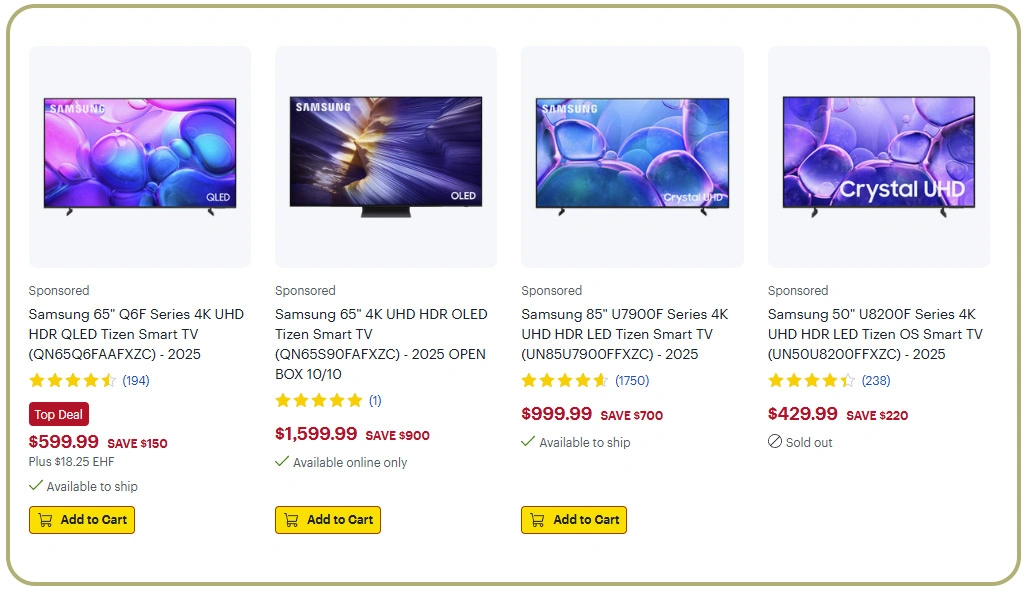Click Add to Cart for the Q6F TV
The height and width of the screenshot is (589, 1026).
tap(81, 519)
